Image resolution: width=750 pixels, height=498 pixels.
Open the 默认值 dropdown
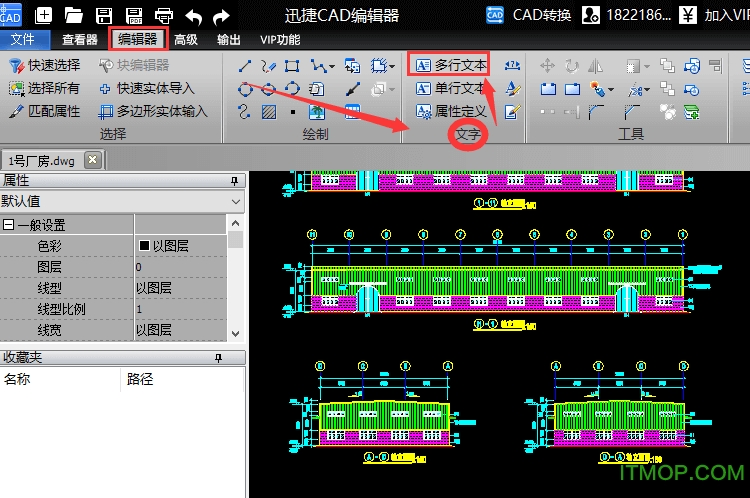(x=235, y=202)
